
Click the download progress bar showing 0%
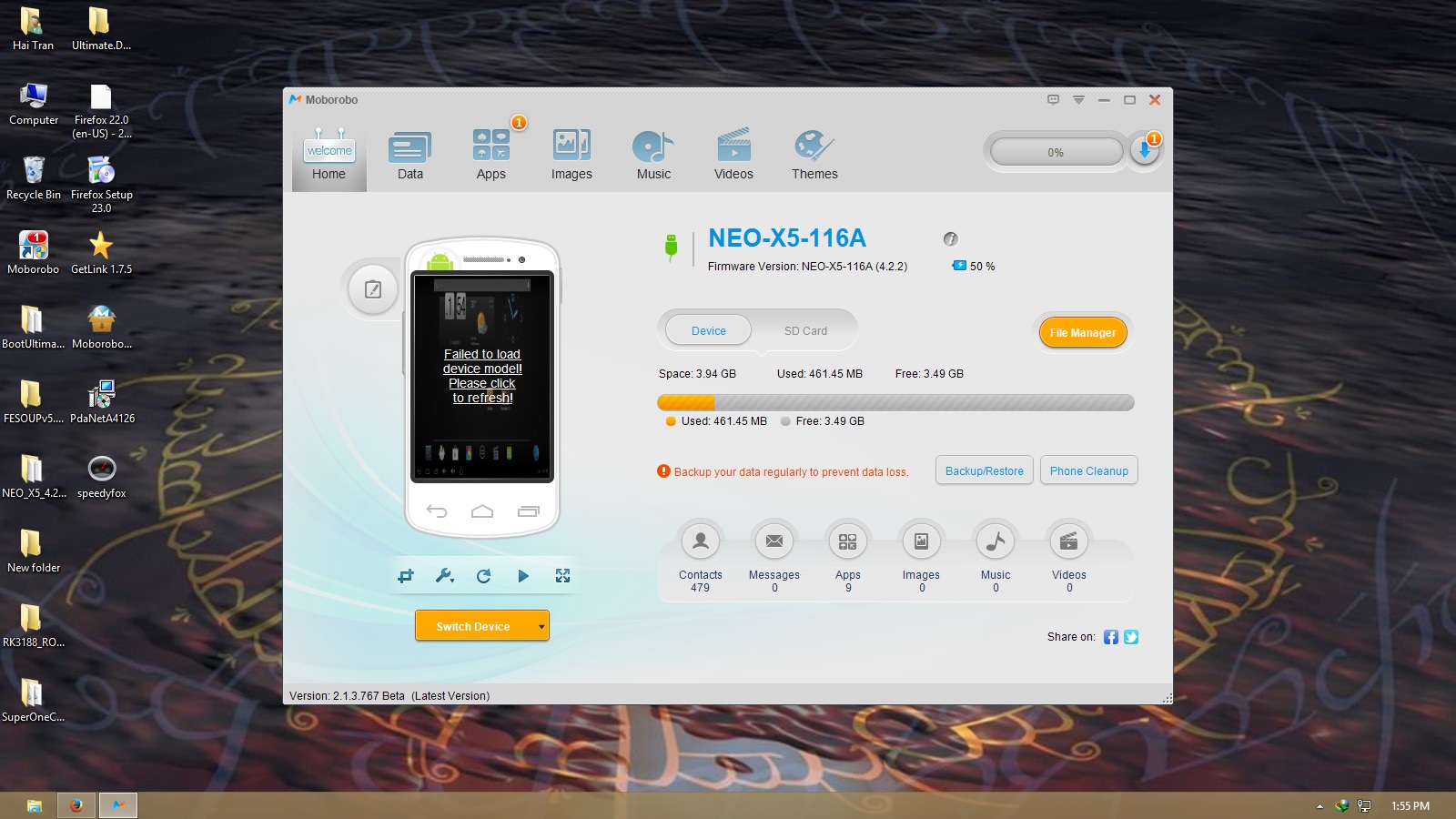click(x=1056, y=152)
